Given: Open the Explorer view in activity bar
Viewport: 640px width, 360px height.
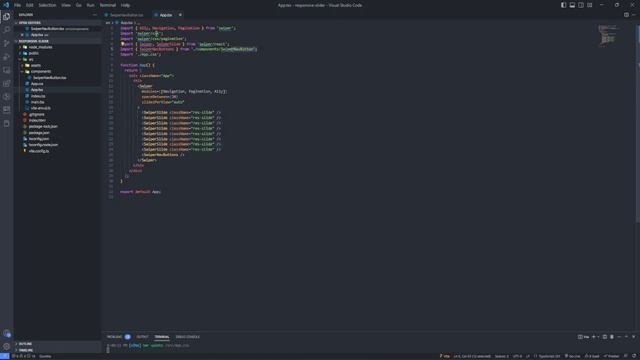Looking at the screenshot, I should click(7, 17).
